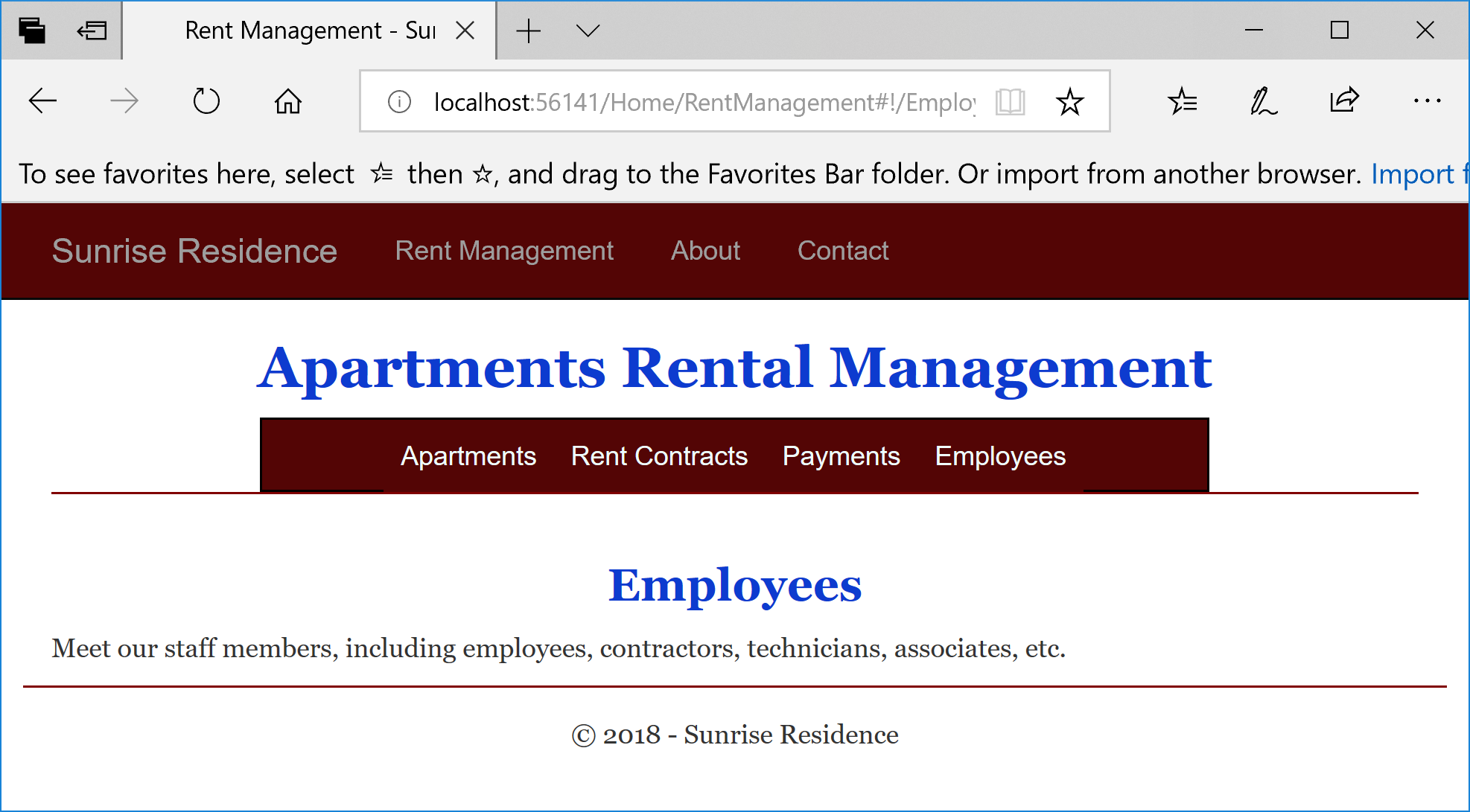Click the 'Meet our staff members' paragraph
Image resolution: width=1470 pixels, height=812 pixels.
(559, 648)
